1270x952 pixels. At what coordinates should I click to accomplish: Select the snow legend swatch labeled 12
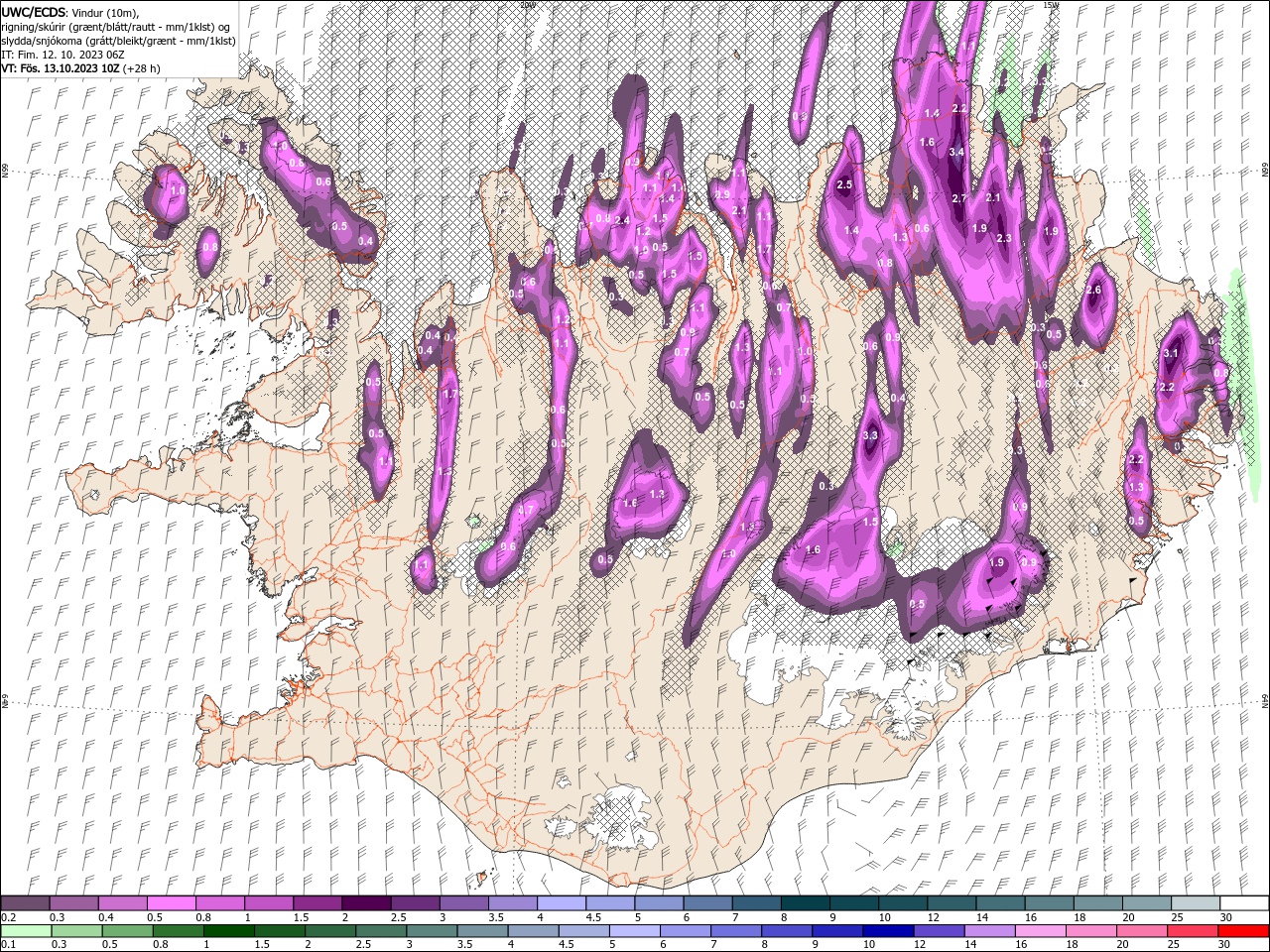click(x=952, y=903)
